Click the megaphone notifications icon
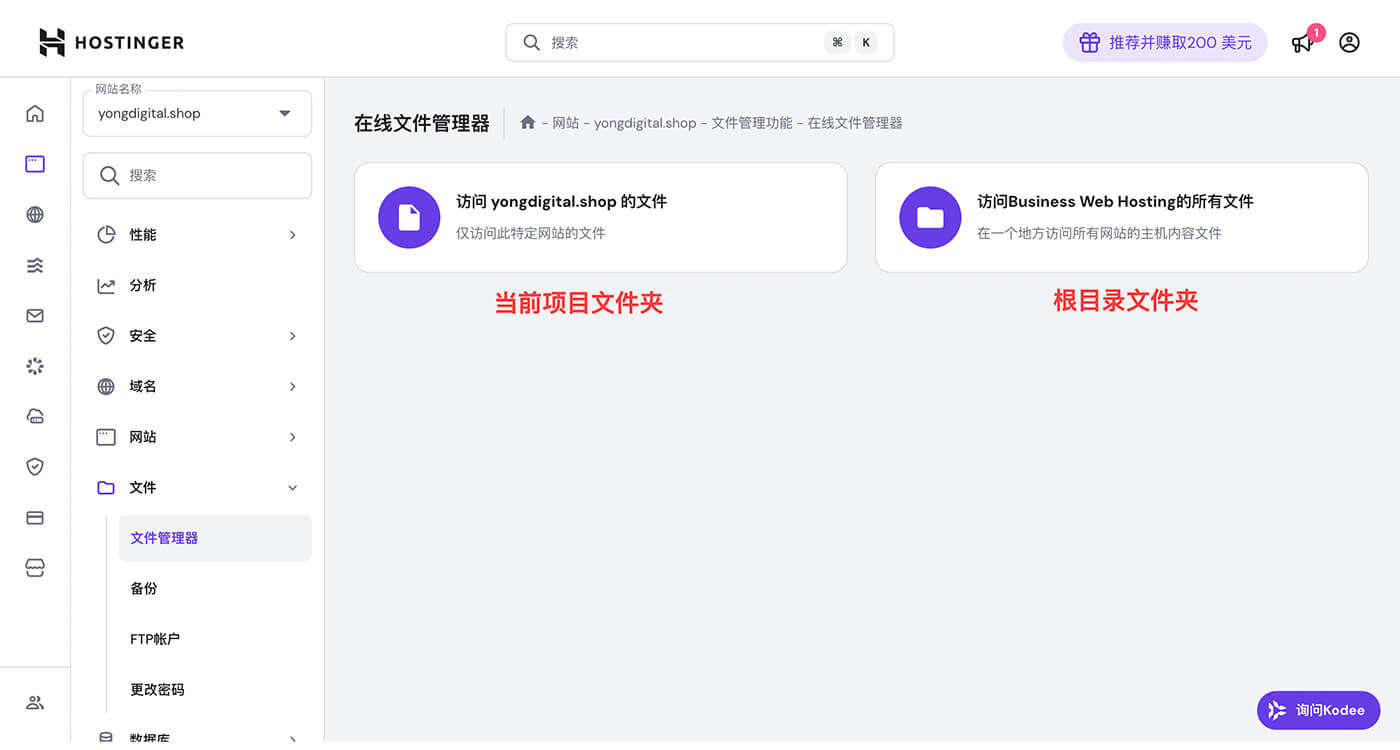1400x750 pixels. (x=1302, y=43)
